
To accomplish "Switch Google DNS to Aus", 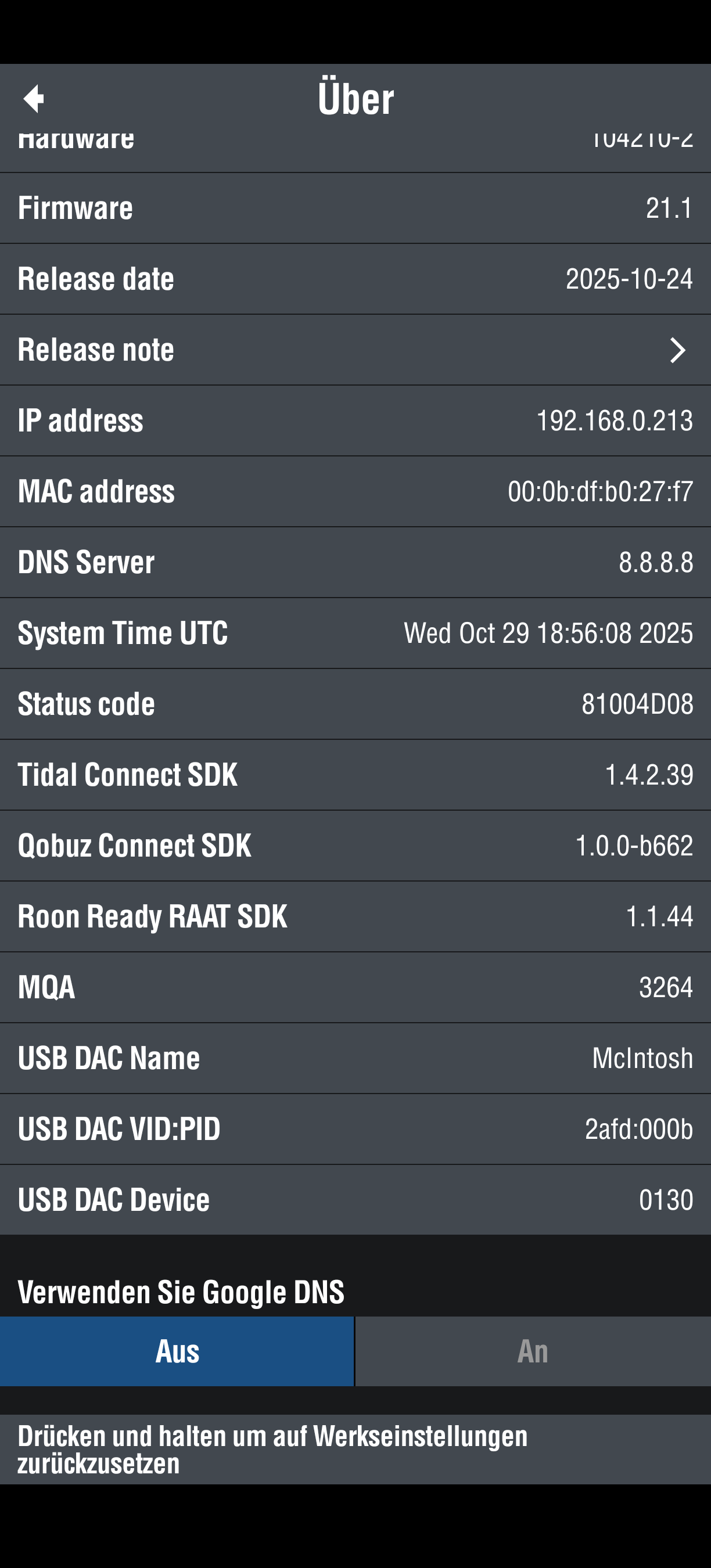I will pos(177,1351).
